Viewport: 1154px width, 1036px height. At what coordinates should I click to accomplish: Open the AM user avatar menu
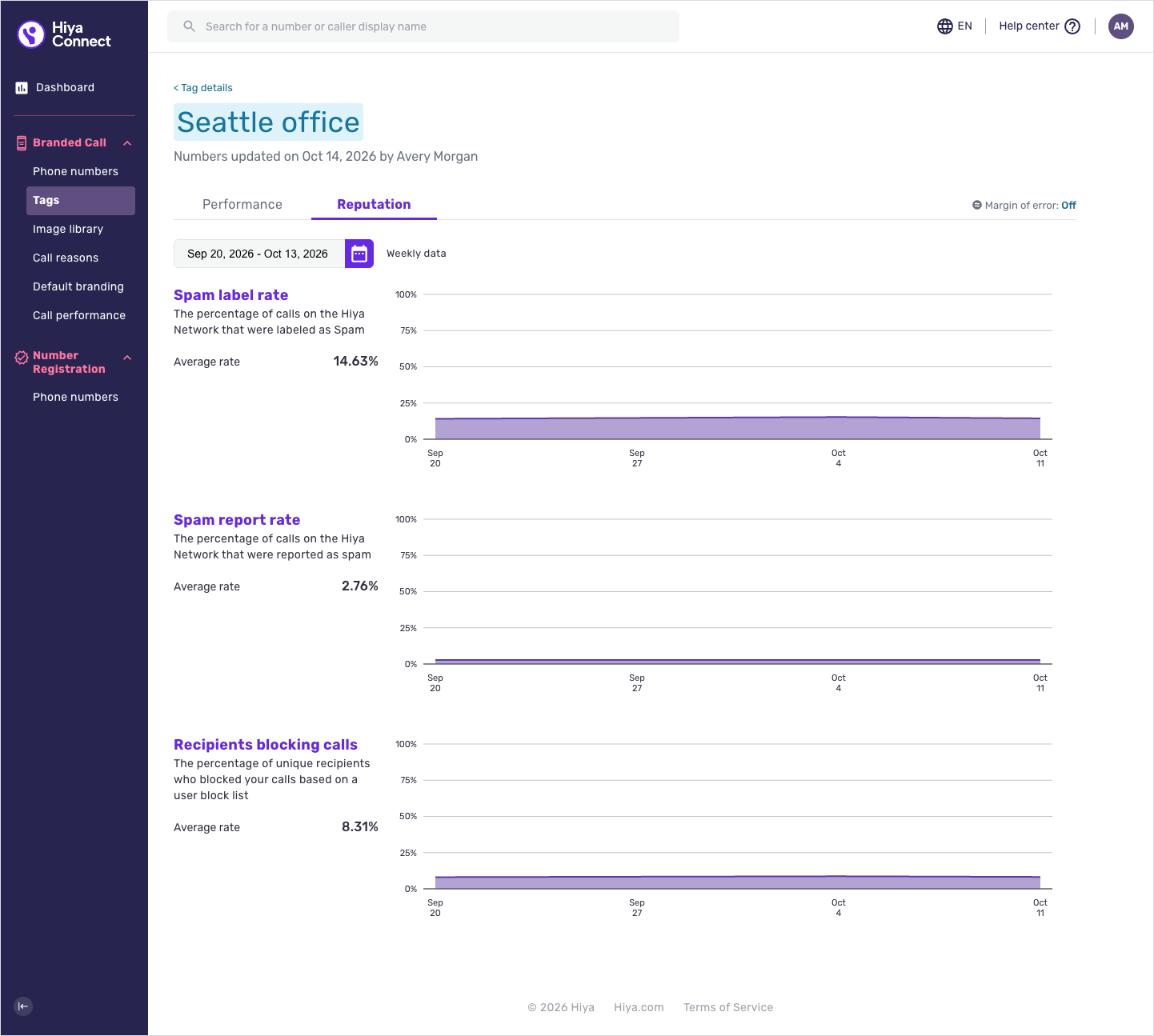(x=1121, y=26)
